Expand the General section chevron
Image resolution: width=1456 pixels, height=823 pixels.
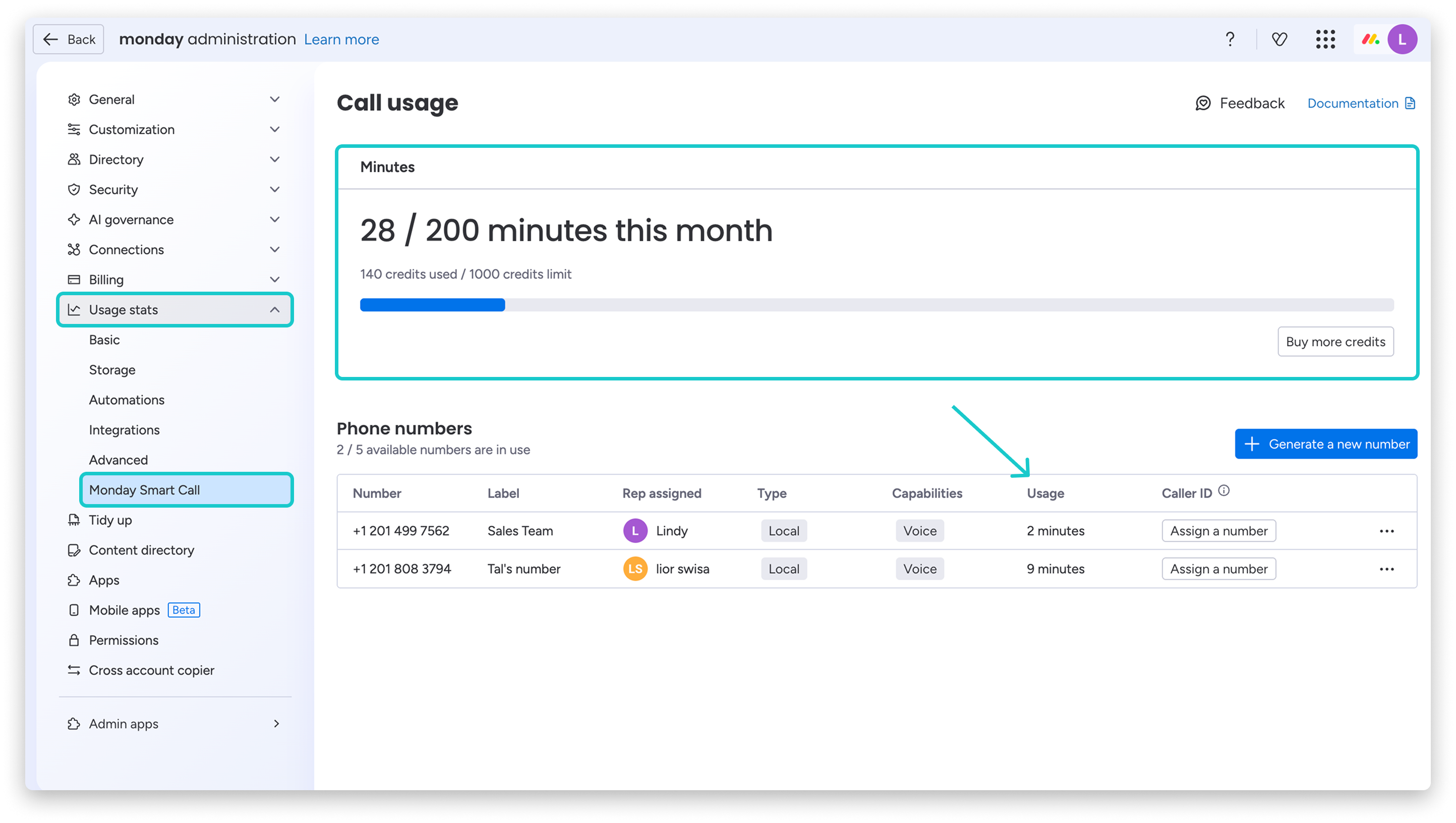coord(275,99)
